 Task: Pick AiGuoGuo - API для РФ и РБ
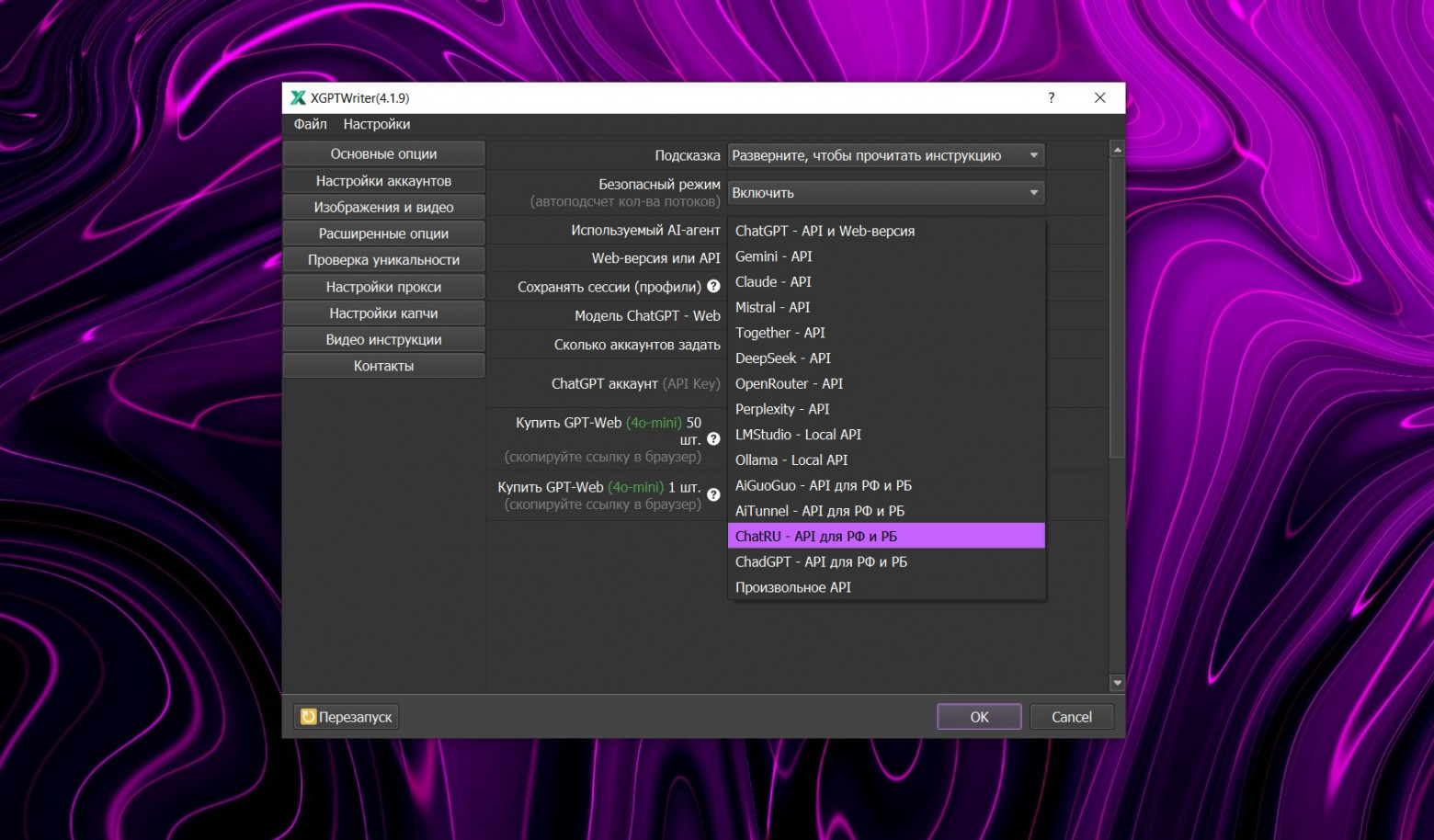coord(886,485)
